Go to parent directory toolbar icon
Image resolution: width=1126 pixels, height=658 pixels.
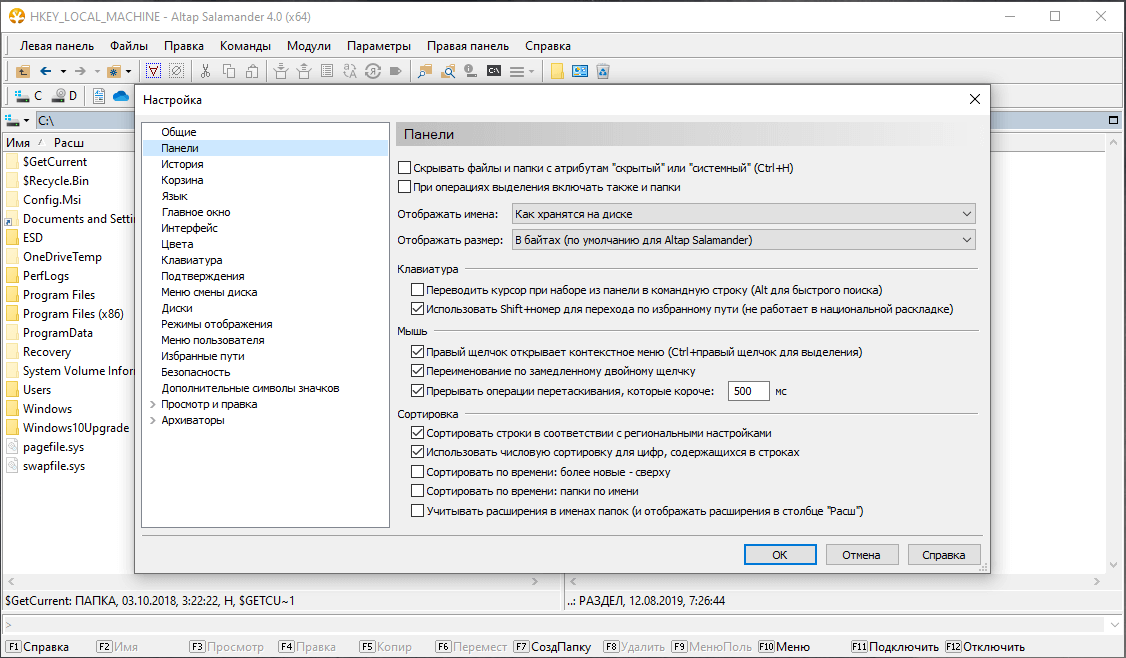point(23,71)
